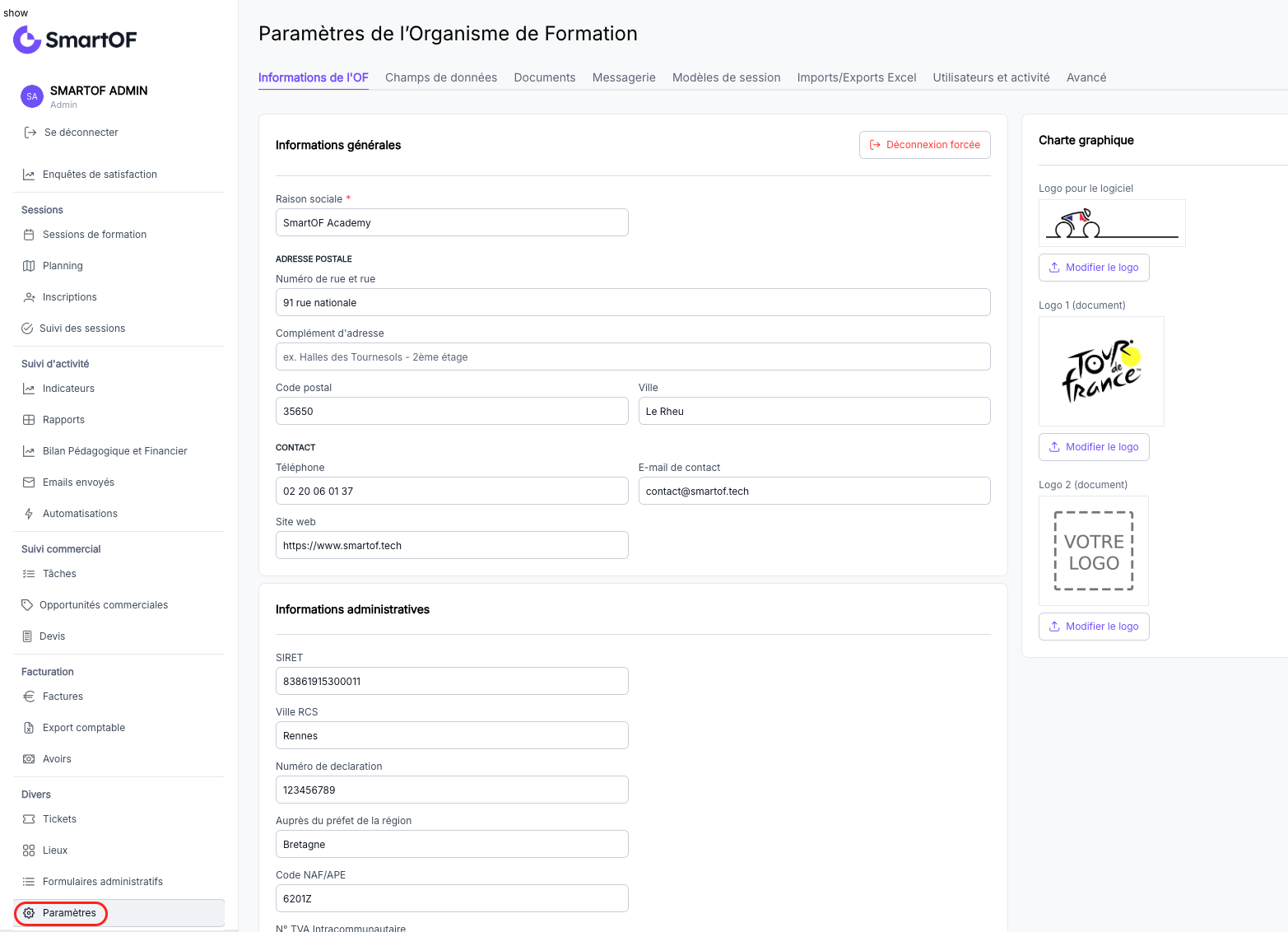
Task: Switch to Utilisateurs et activité tab
Action: tap(991, 77)
